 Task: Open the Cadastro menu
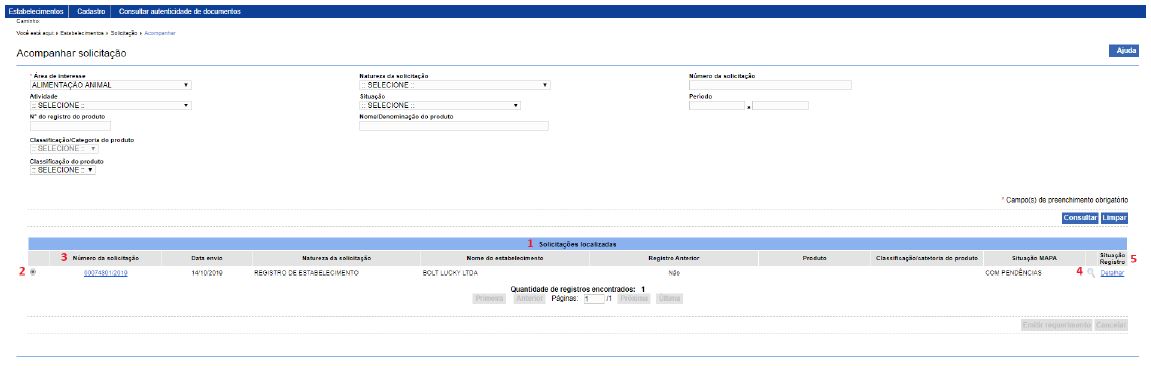(x=90, y=12)
